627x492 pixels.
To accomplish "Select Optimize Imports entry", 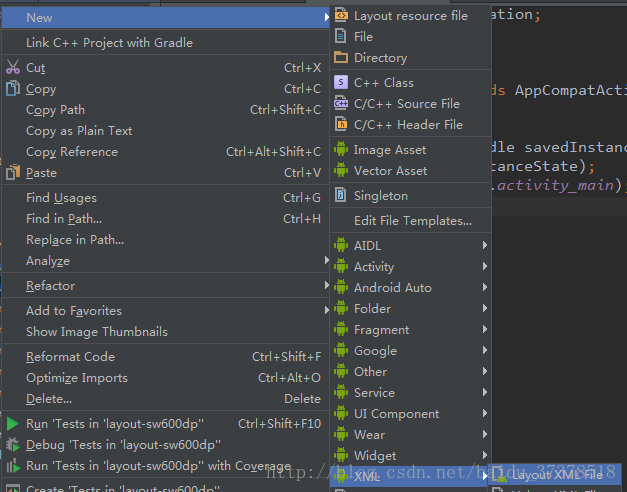I will click(x=166, y=378).
